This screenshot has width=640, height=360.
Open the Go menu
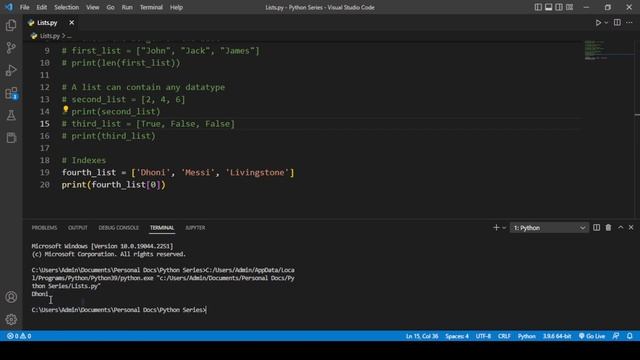[110, 7]
